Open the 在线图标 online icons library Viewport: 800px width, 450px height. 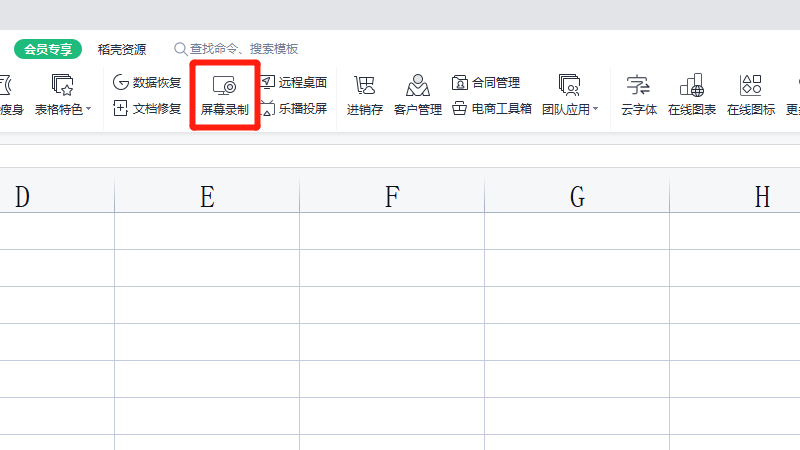(751, 95)
